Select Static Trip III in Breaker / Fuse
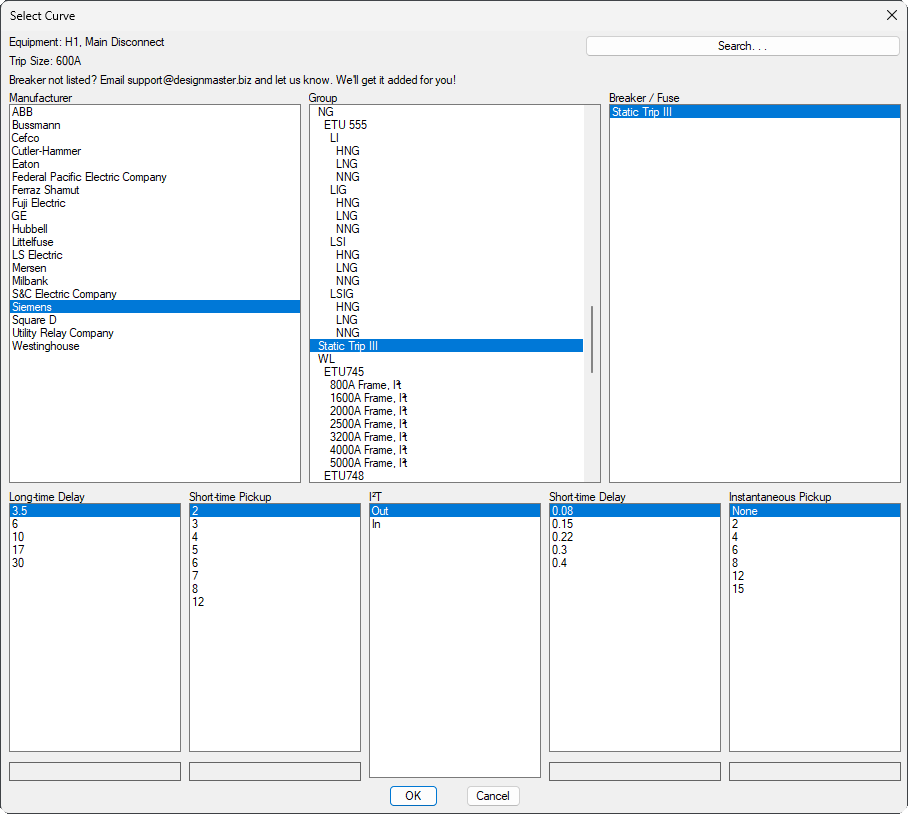908x814 pixels. coord(755,112)
